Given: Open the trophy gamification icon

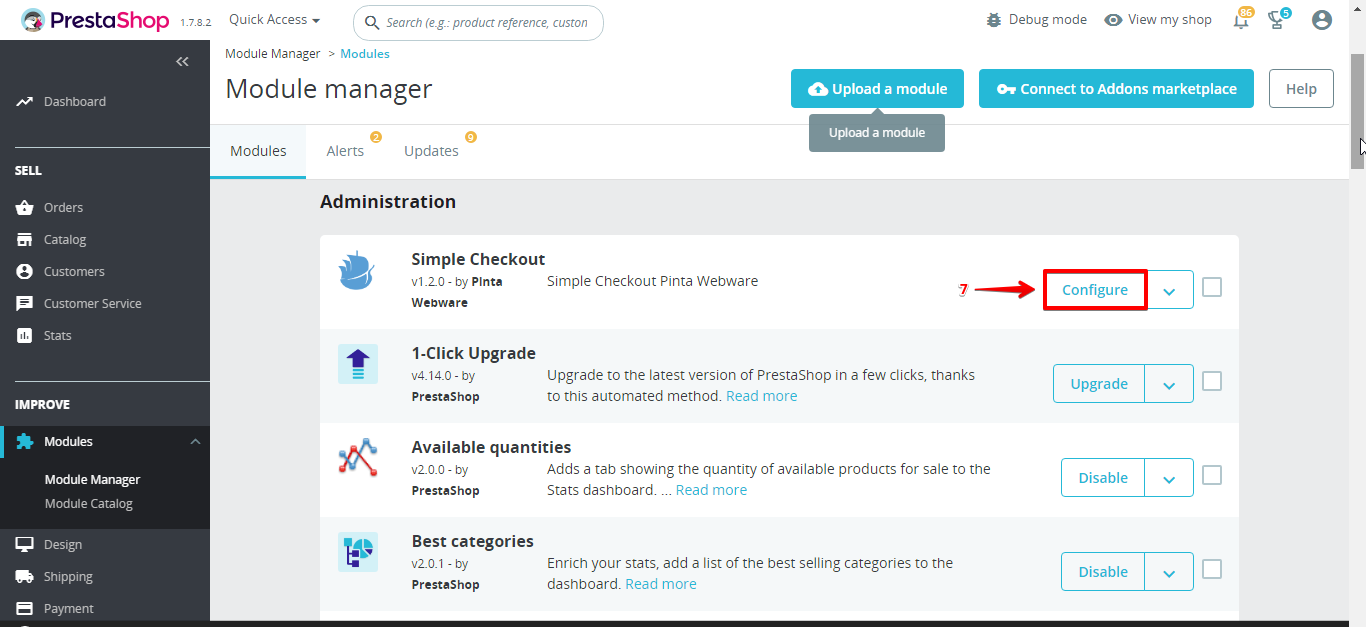Looking at the screenshot, I should [x=1276, y=20].
